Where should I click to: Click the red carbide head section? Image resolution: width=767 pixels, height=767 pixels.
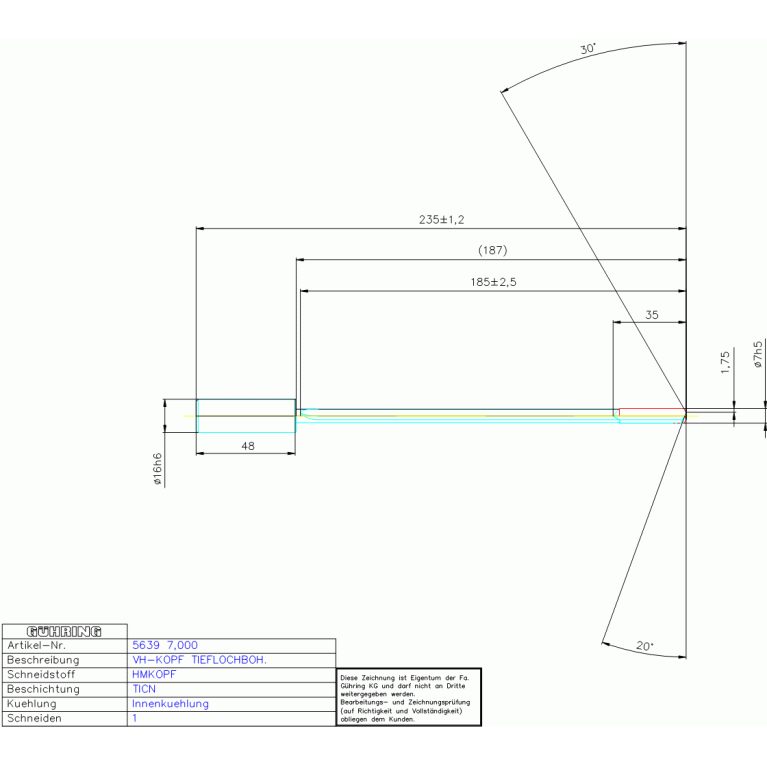652,412
